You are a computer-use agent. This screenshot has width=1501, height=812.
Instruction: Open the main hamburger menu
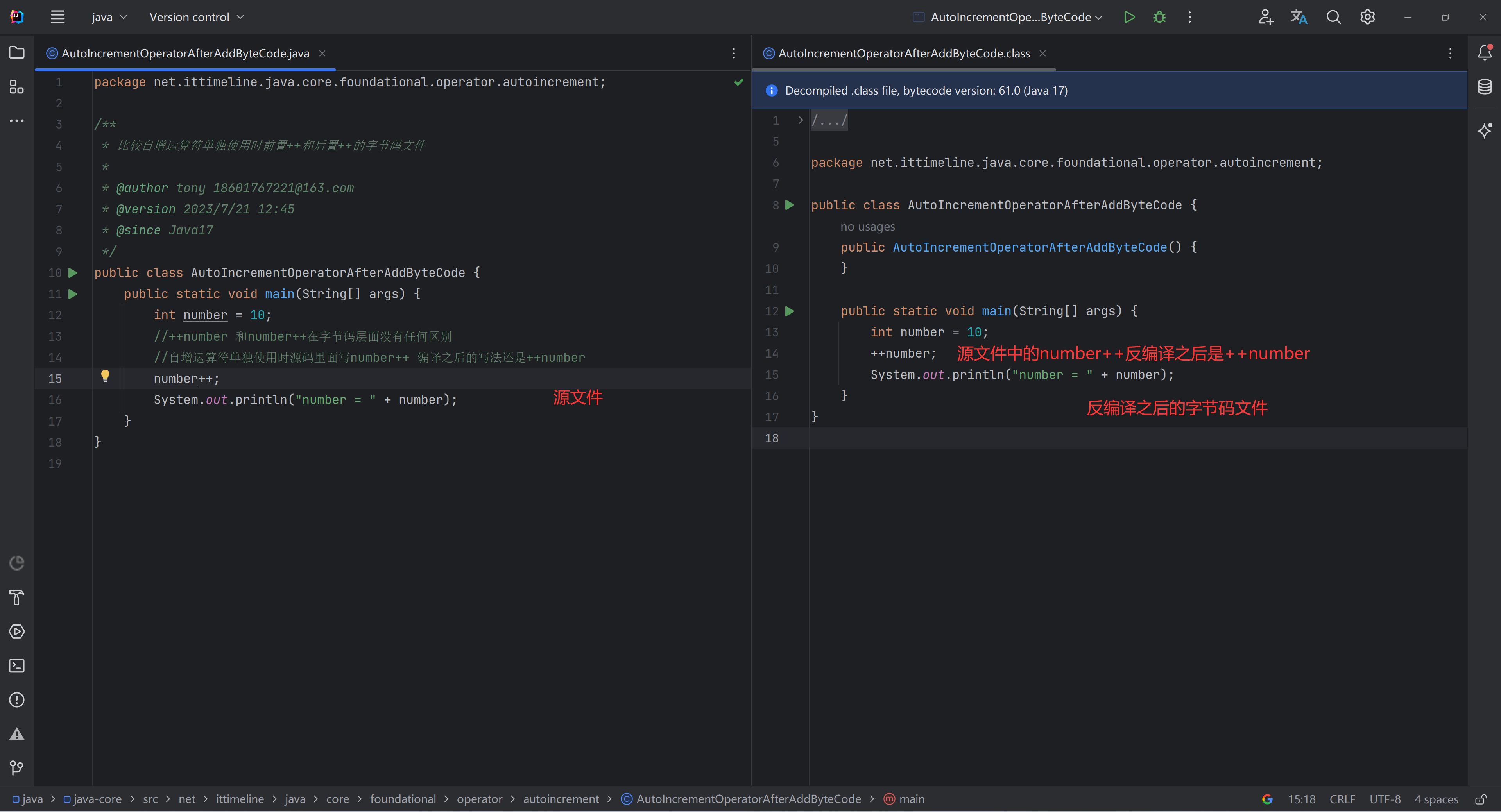[57, 17]
